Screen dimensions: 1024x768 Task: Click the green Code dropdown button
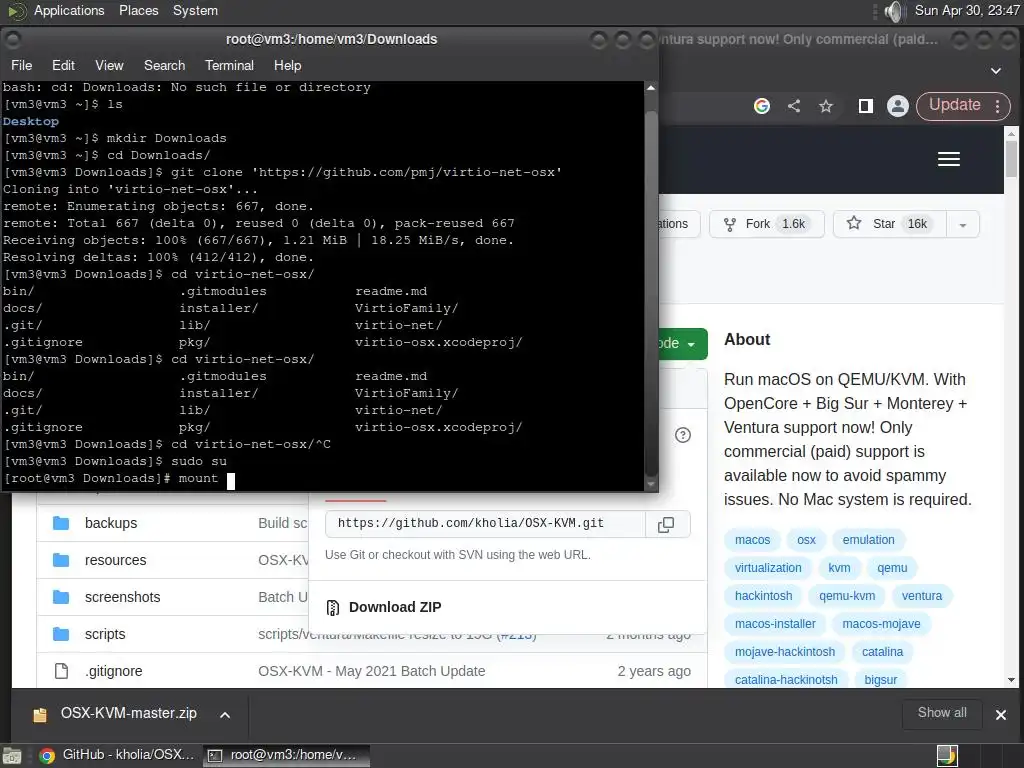pos(683,344)
